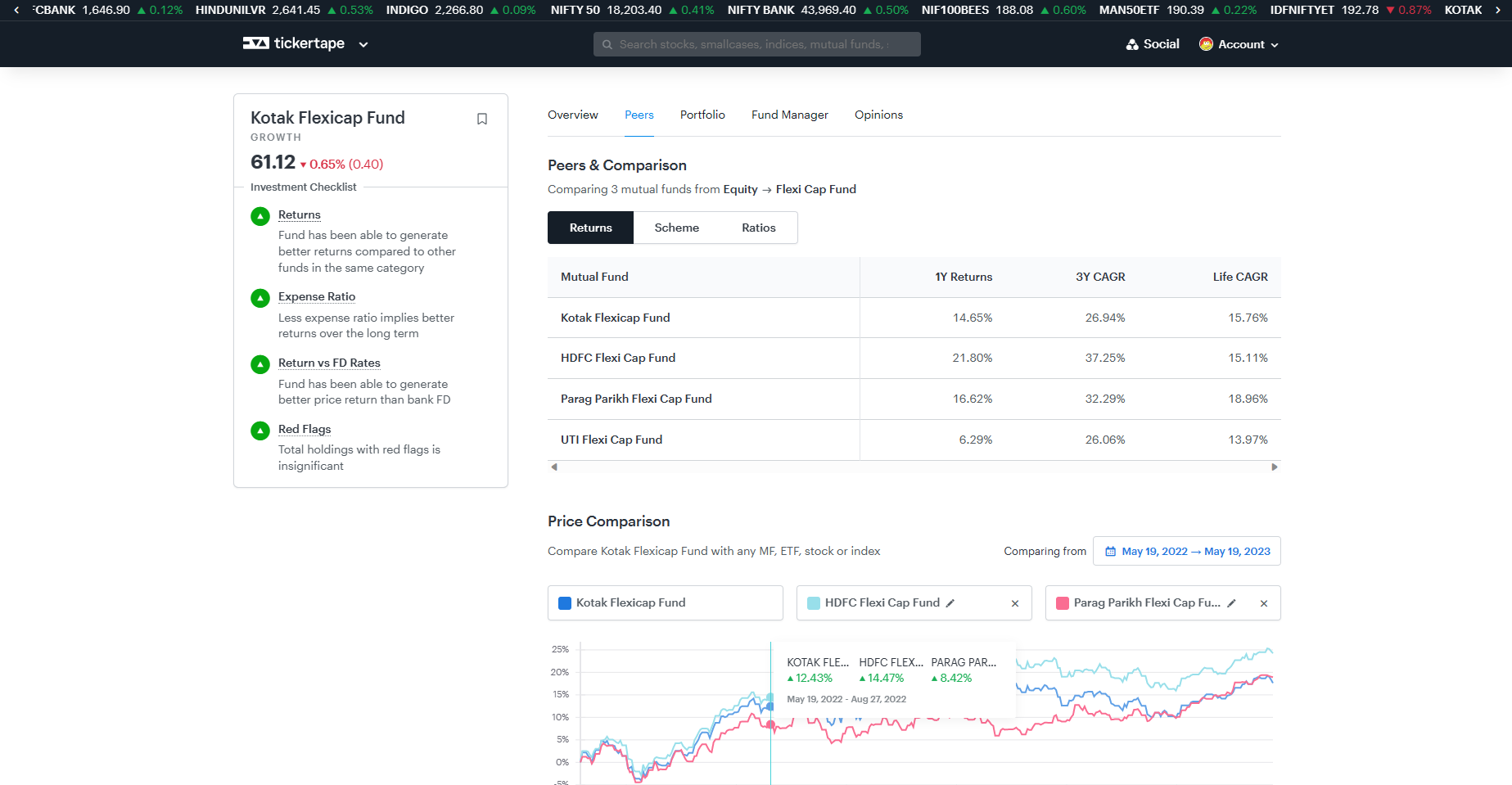Open the Red Flags checklist link

click(305, 429)
